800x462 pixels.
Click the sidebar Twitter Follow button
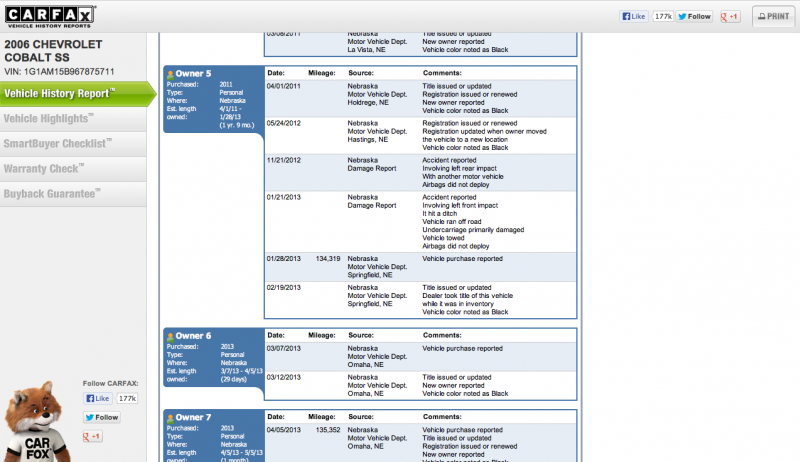[x=102, y=417]
